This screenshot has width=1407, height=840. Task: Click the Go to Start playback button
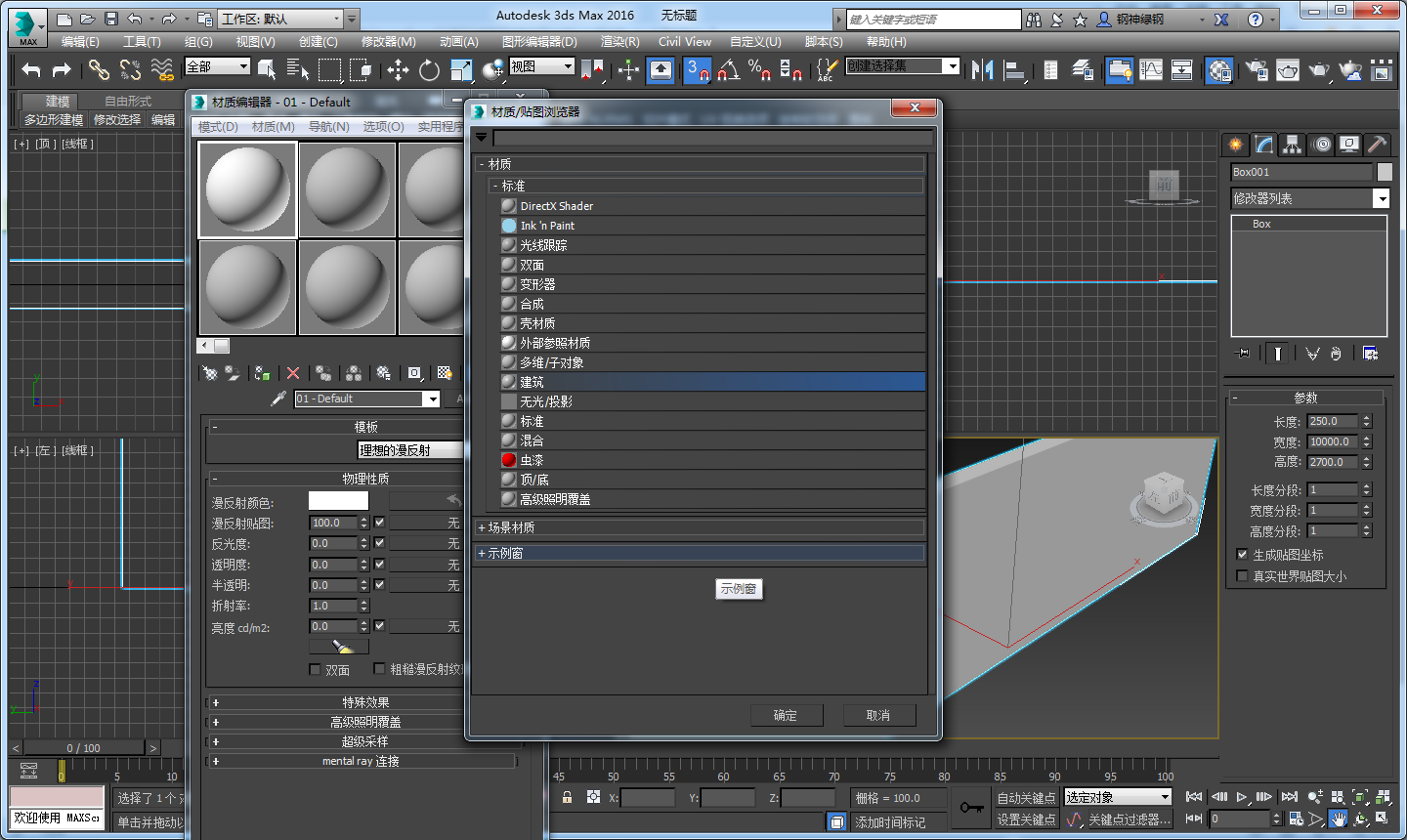pyautogui.click(x=1194, y=797)
